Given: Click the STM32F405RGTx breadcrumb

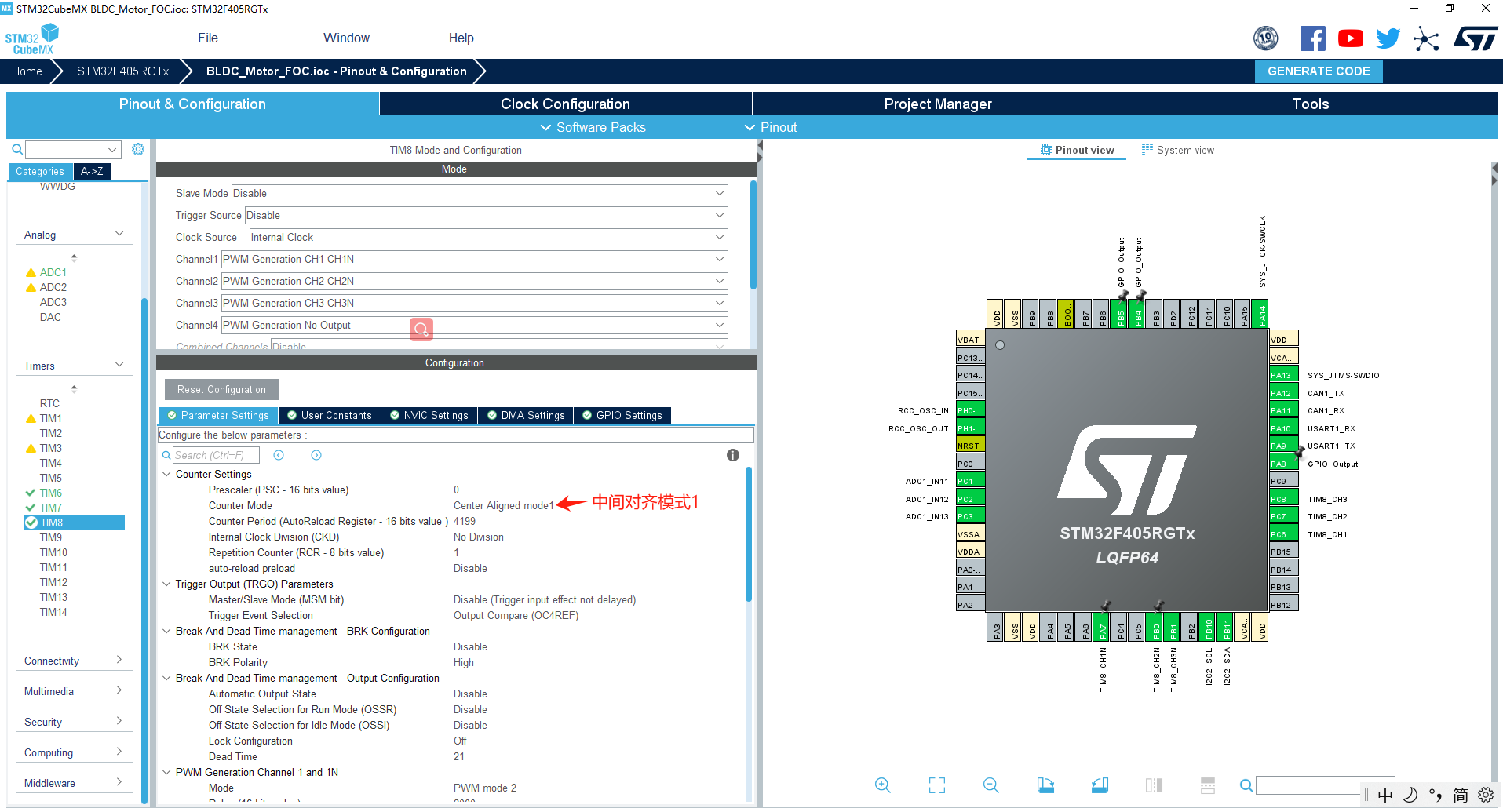Looking at the screenshot, I should tap(122, 71).
